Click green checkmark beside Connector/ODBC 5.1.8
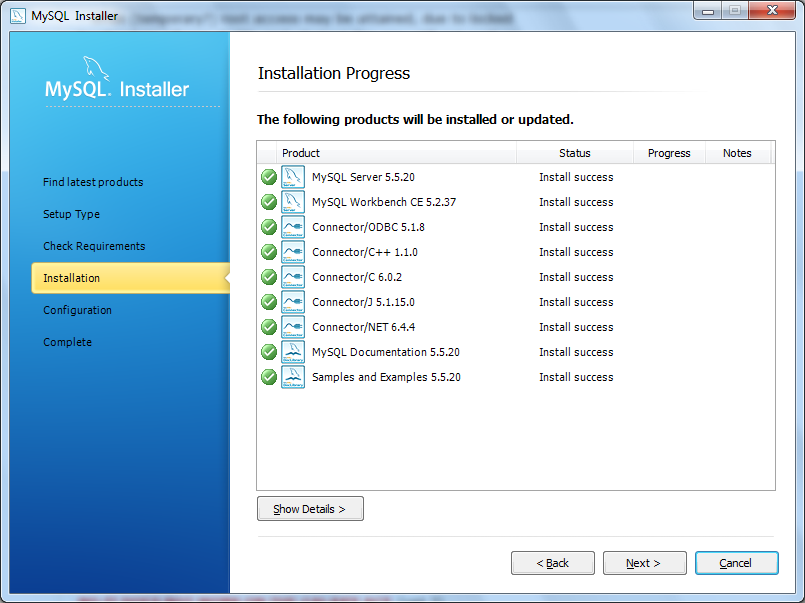Viewport: 805px width, 603px height. pos(269,227)
